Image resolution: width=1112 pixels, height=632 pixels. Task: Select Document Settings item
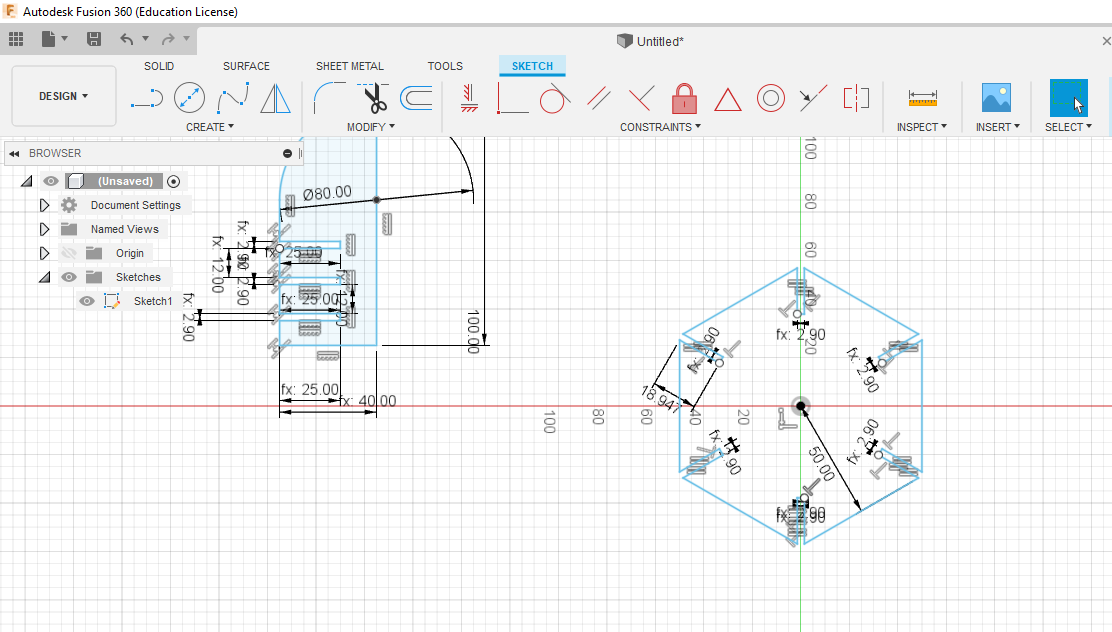pyautogui.click(x=135, y=205)
